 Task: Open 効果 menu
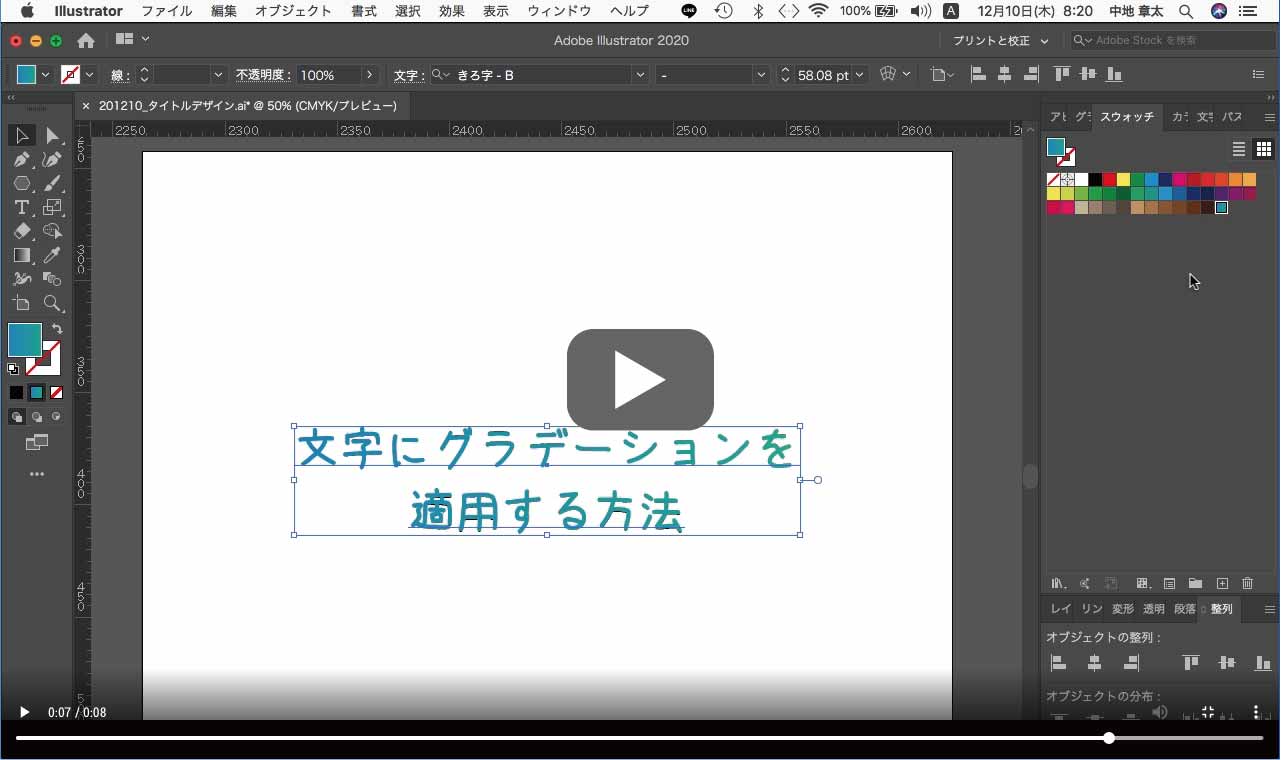click(x=452, y=11)
